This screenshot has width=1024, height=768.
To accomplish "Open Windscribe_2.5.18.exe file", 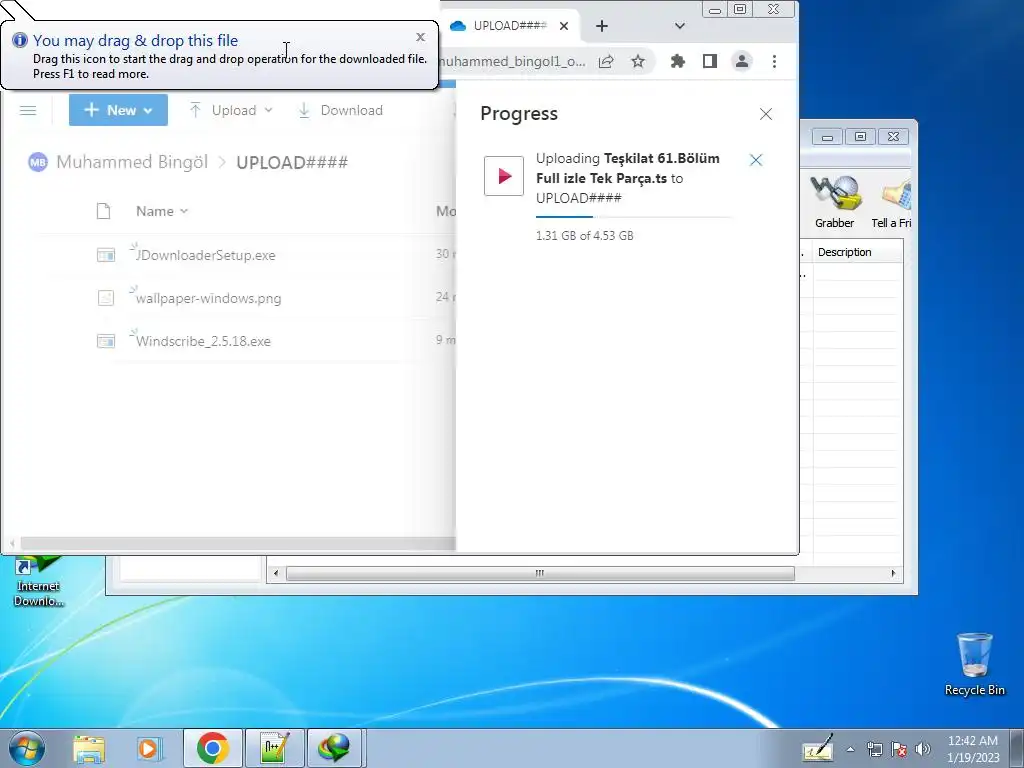I will click(203, 341).
